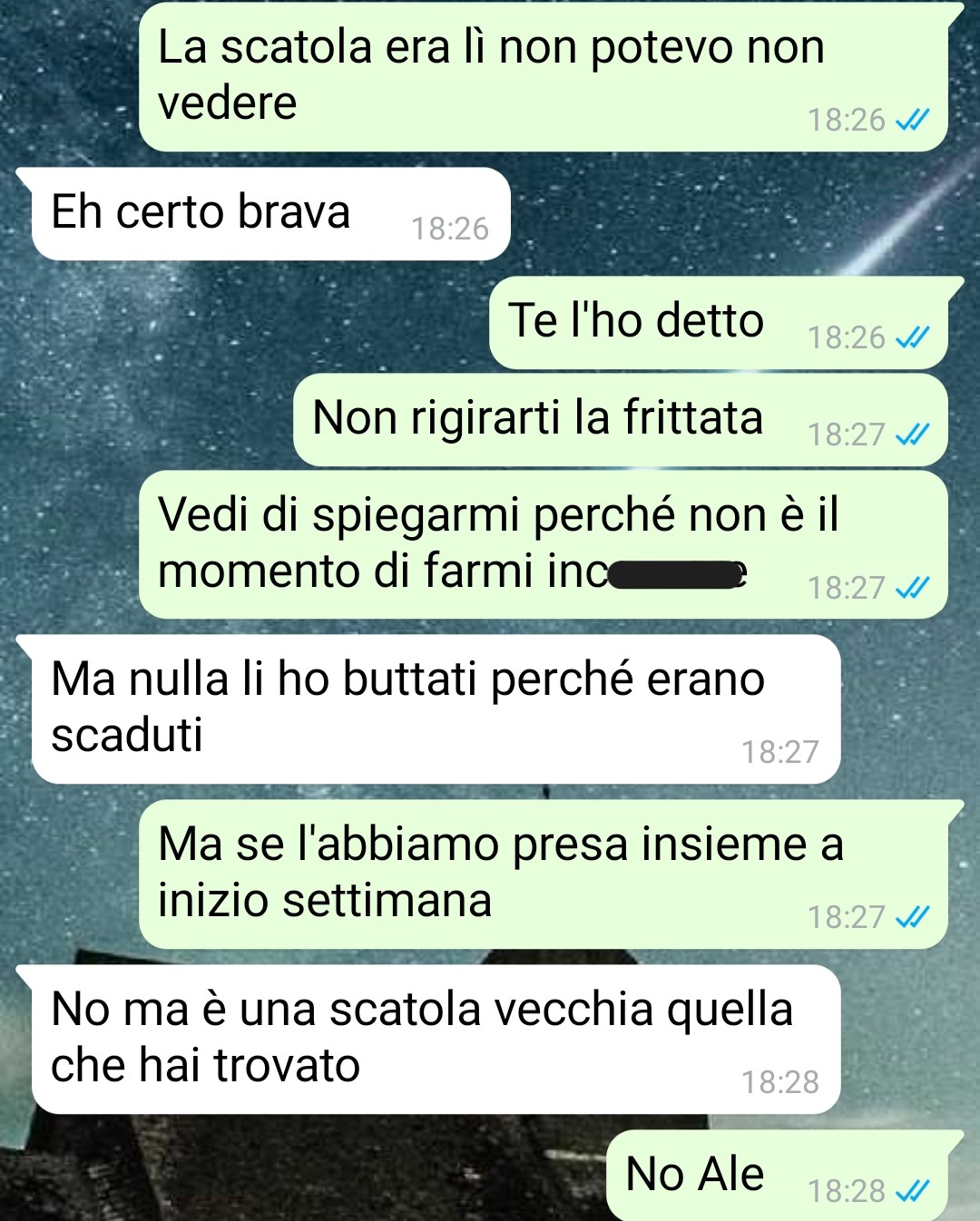Tap read ticks on 'Non rigirarti la frittata'
Viewport: 980px width, 1221px height.
912,435
